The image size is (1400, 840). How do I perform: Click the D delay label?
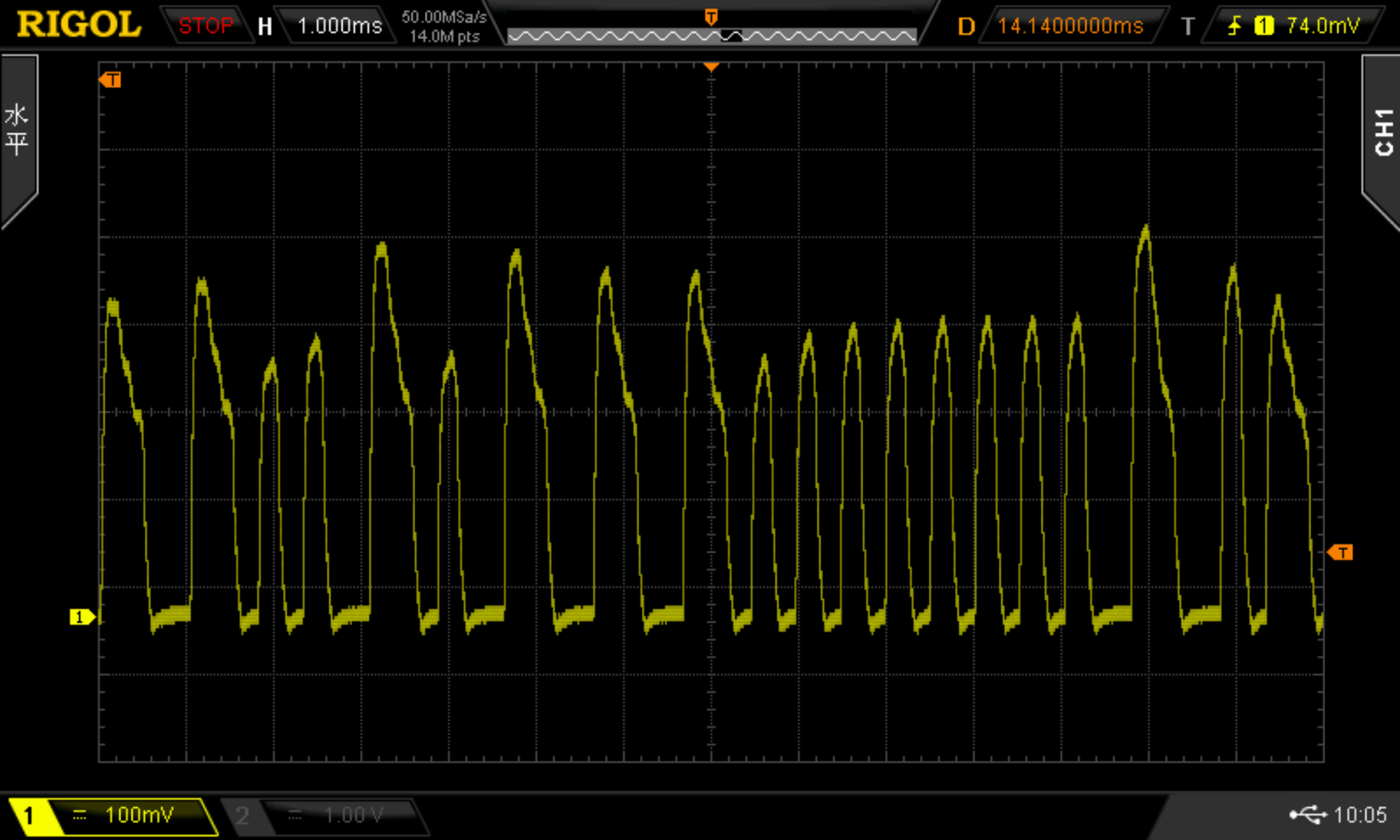966,26
